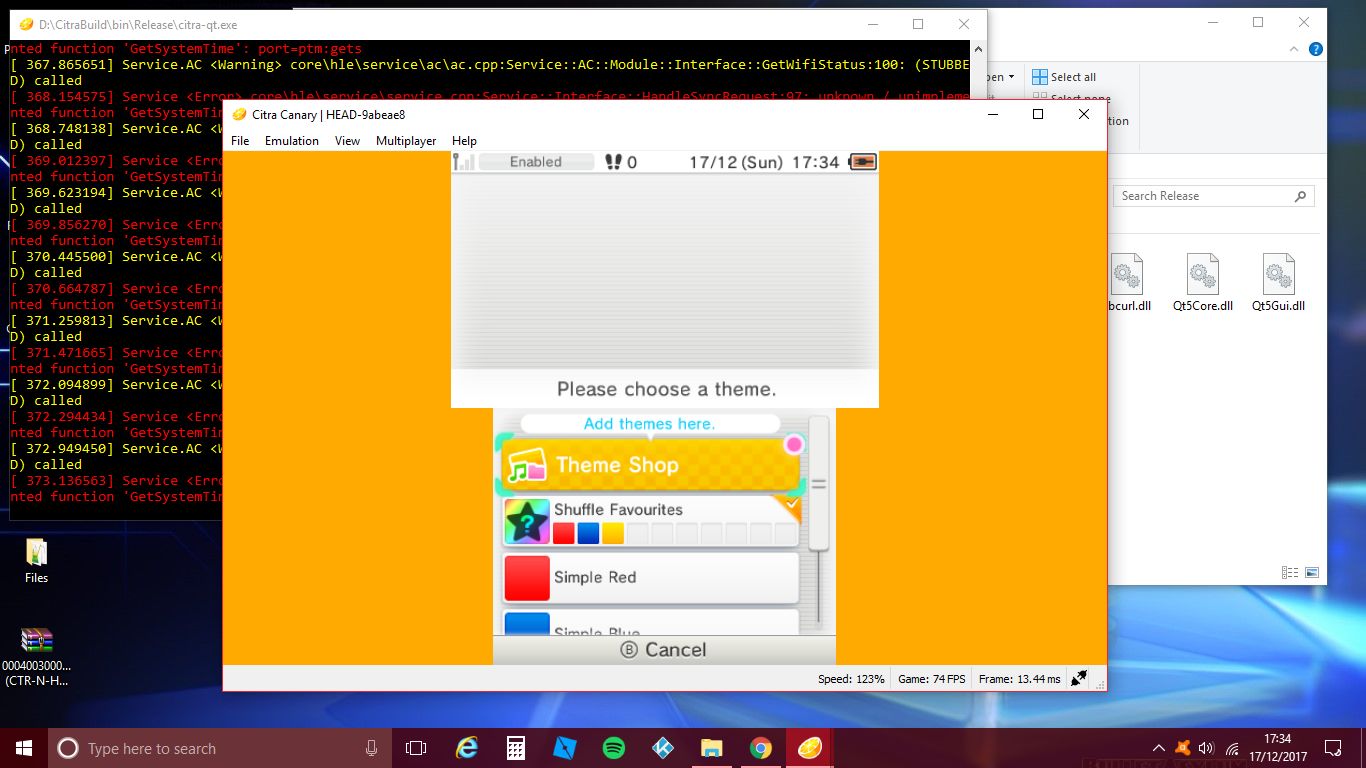Open File Explorer from the taskbar
Screen dimensions: 1366x768
click(x=711, y=748)
